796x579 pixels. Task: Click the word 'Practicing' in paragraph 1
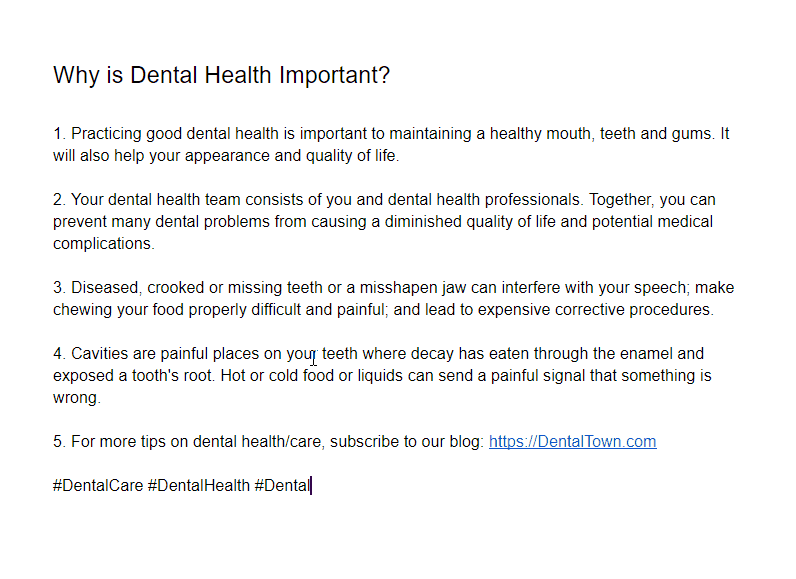click(x=107, y=134)
